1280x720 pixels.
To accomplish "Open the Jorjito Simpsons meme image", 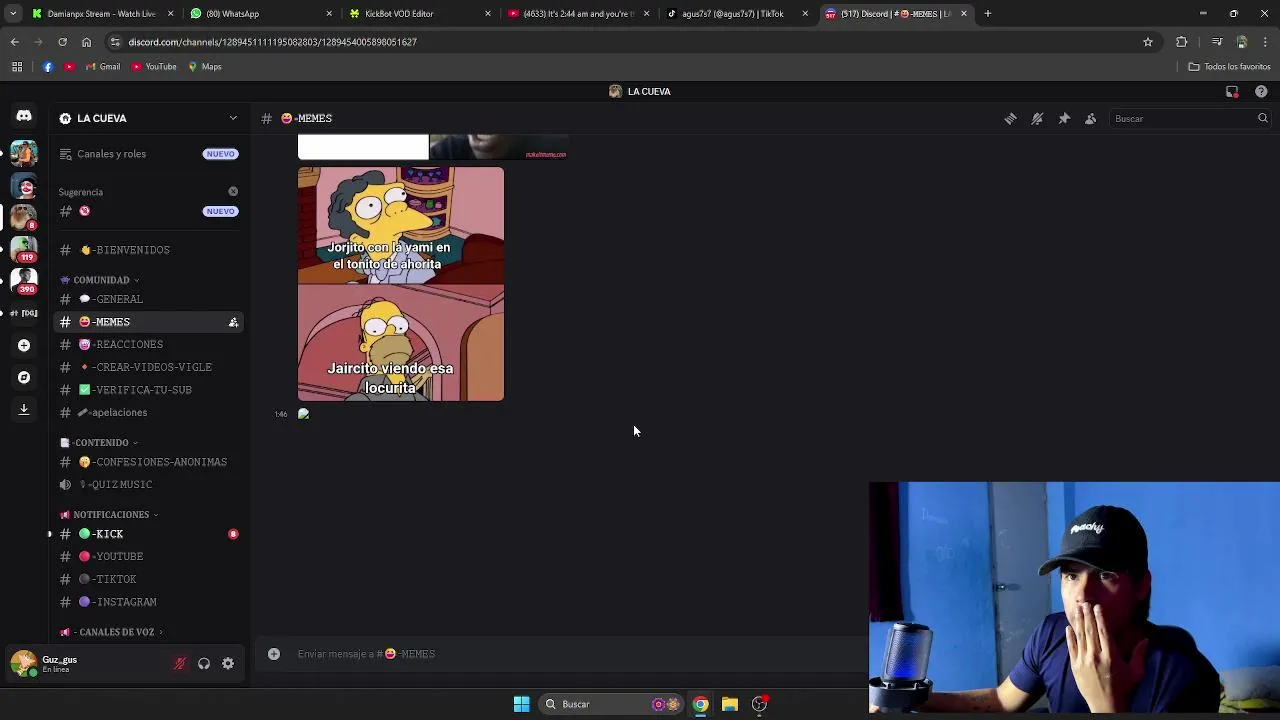I will click(x=401, y=284).
